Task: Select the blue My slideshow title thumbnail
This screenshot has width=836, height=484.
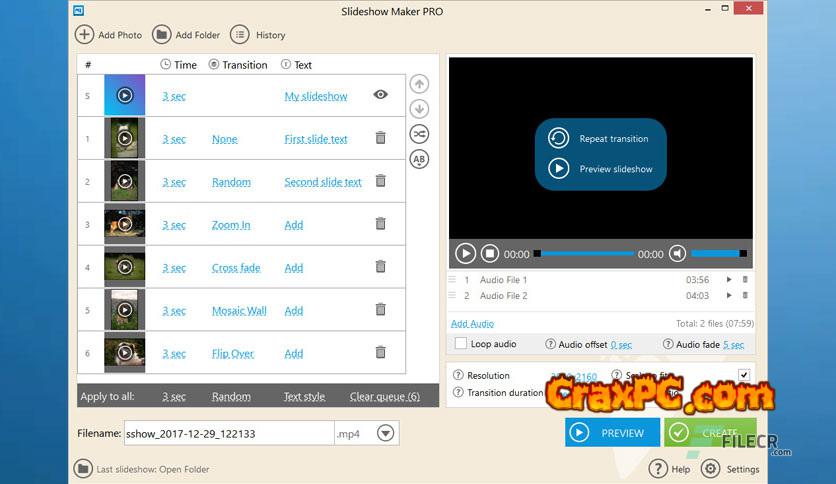Action: [124, 95]
